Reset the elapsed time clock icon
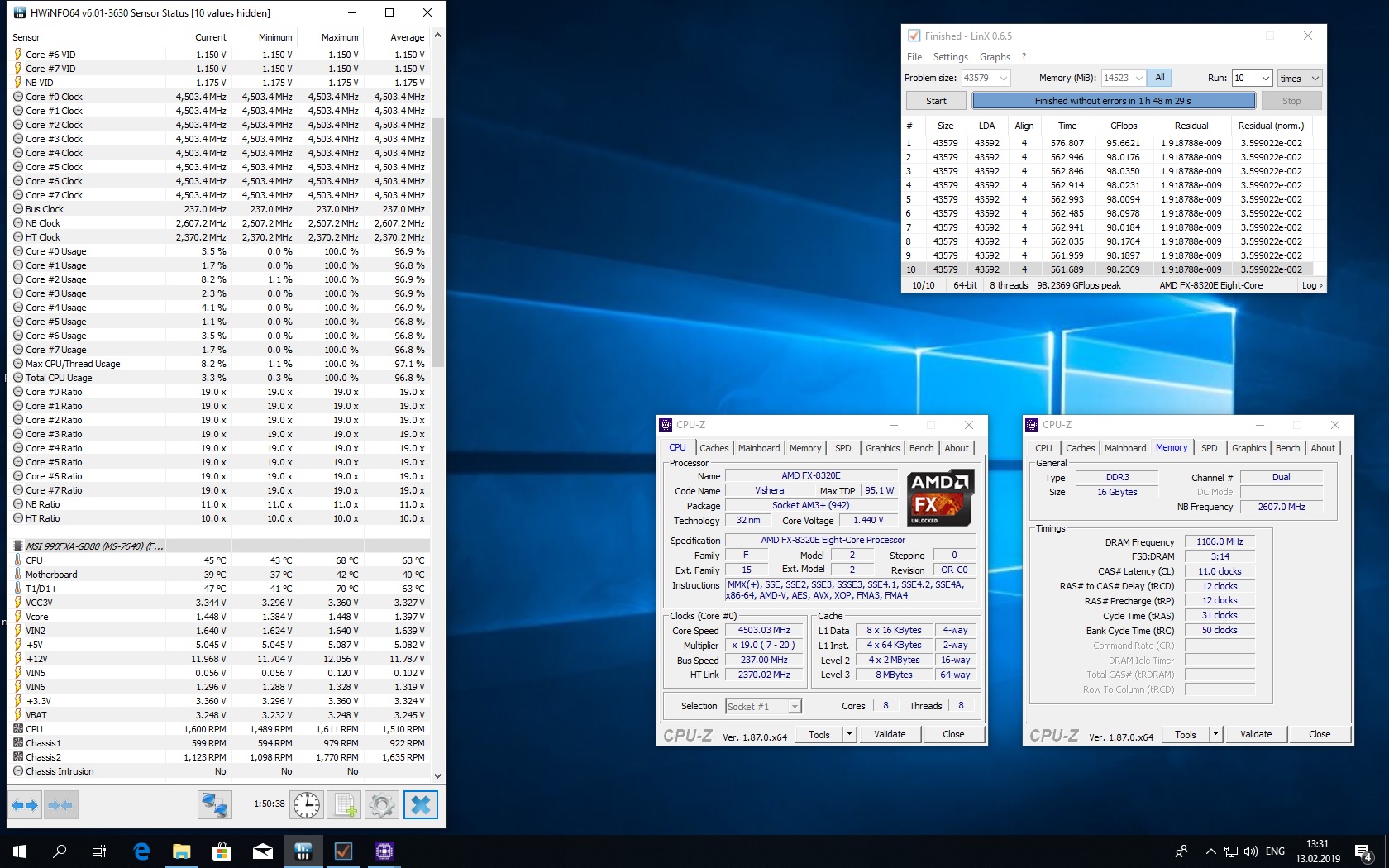The image size is (1389, 868). coord(307,804)
